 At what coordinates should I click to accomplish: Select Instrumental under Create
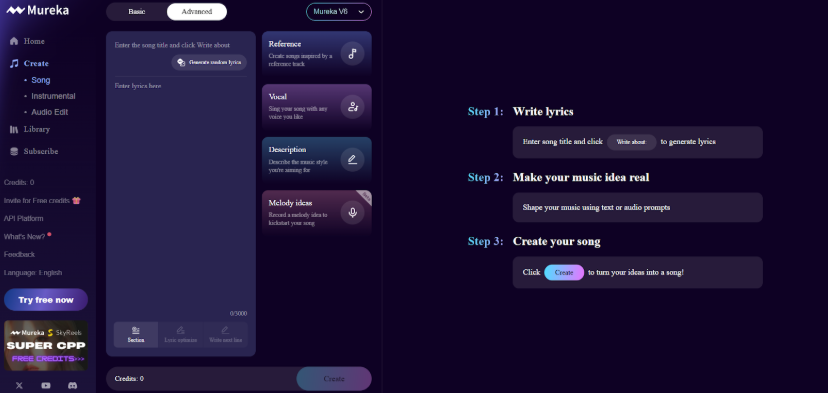coord(53,96)
